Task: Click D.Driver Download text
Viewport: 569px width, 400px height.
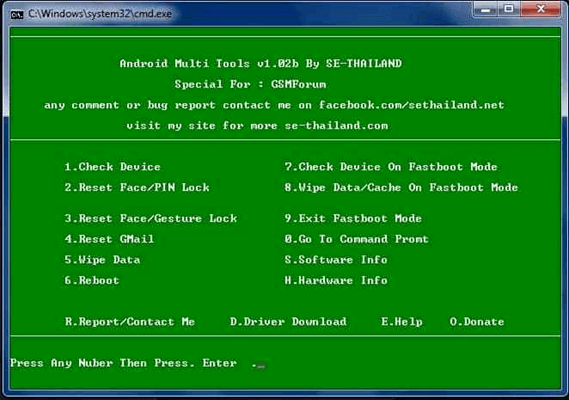Action: click(x=288, y=322)
